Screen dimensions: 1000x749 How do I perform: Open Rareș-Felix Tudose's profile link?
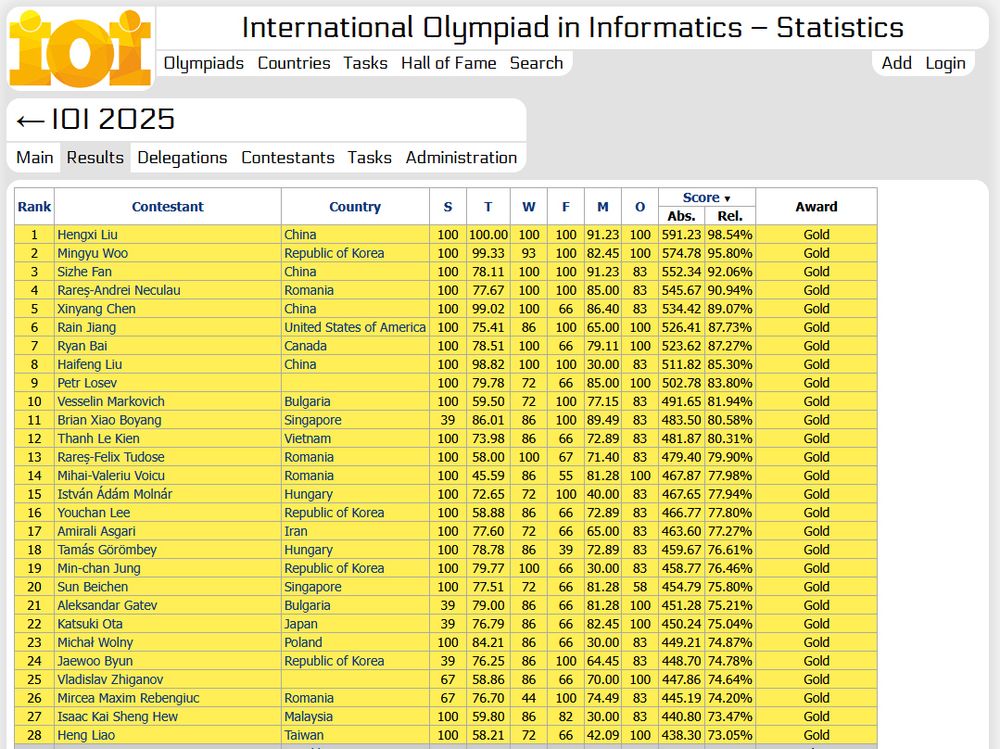111,457
